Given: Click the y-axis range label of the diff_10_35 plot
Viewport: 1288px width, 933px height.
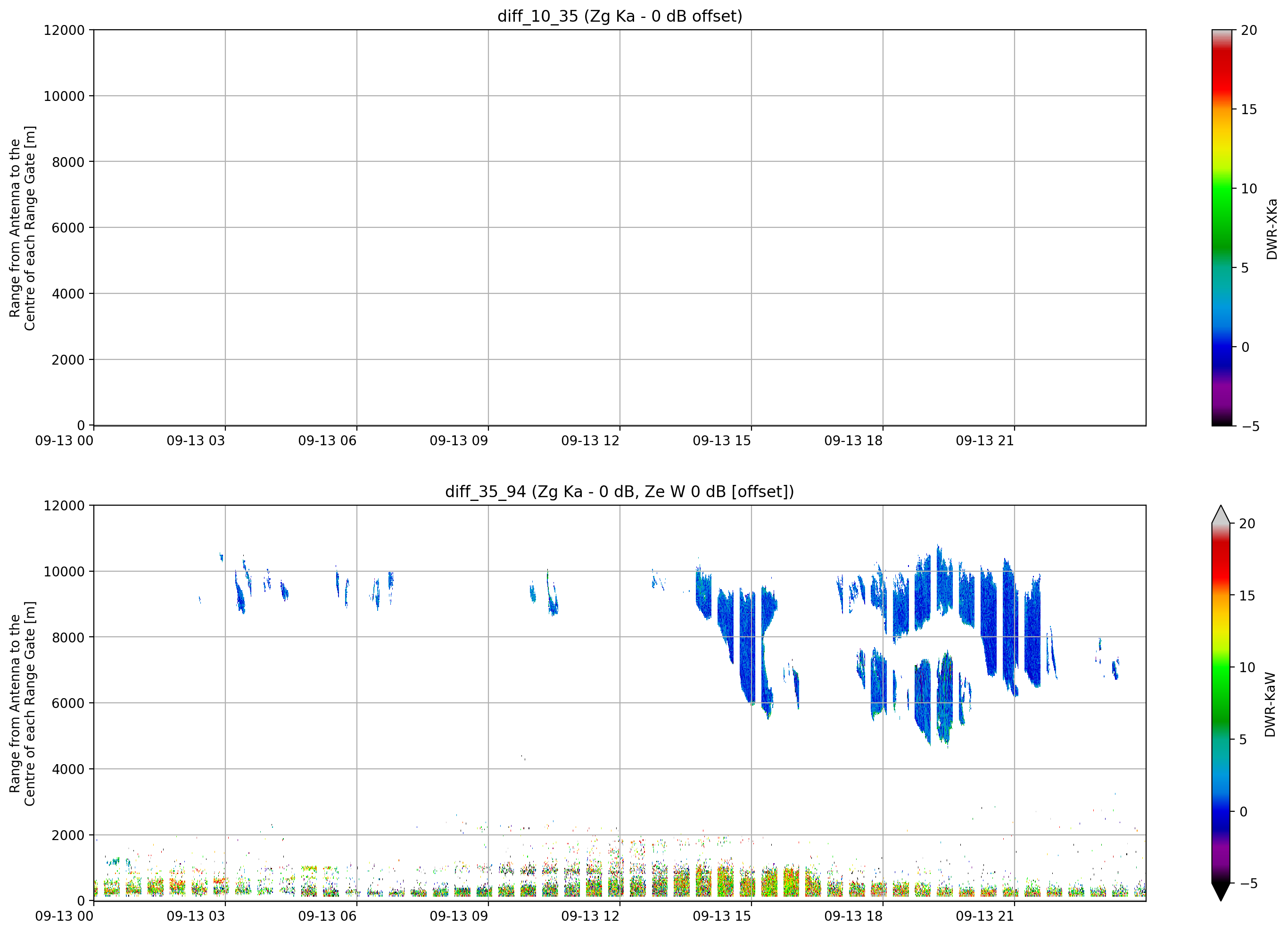Looking at the screenshot, I should 22,228.
